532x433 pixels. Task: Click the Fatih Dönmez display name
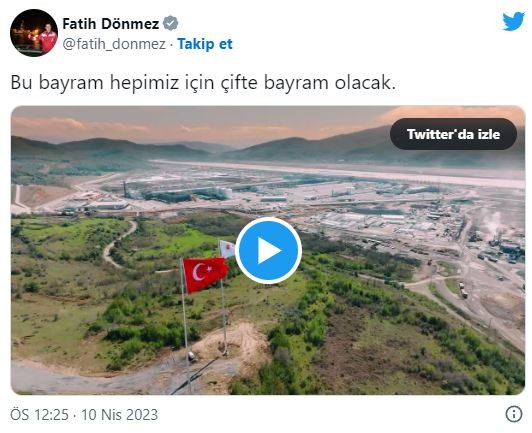(111, 24)
